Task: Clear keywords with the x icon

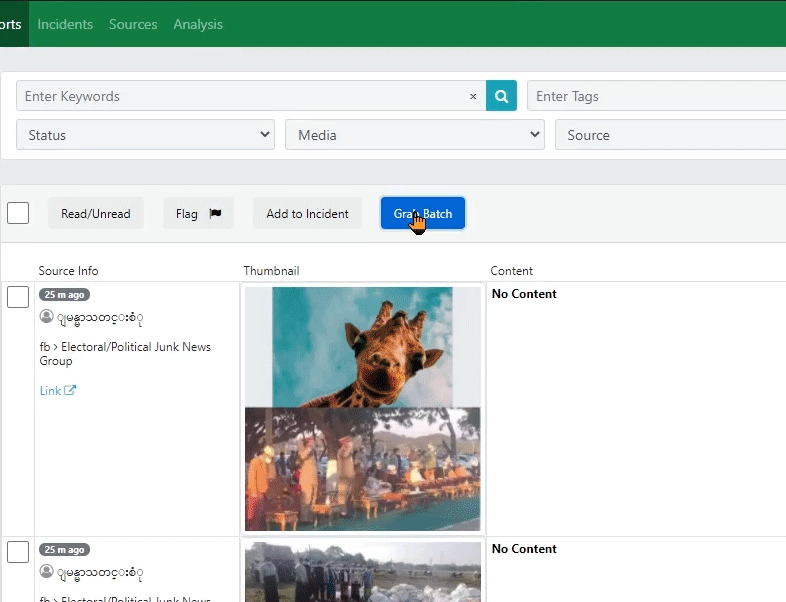Action: tap(473, 96)
